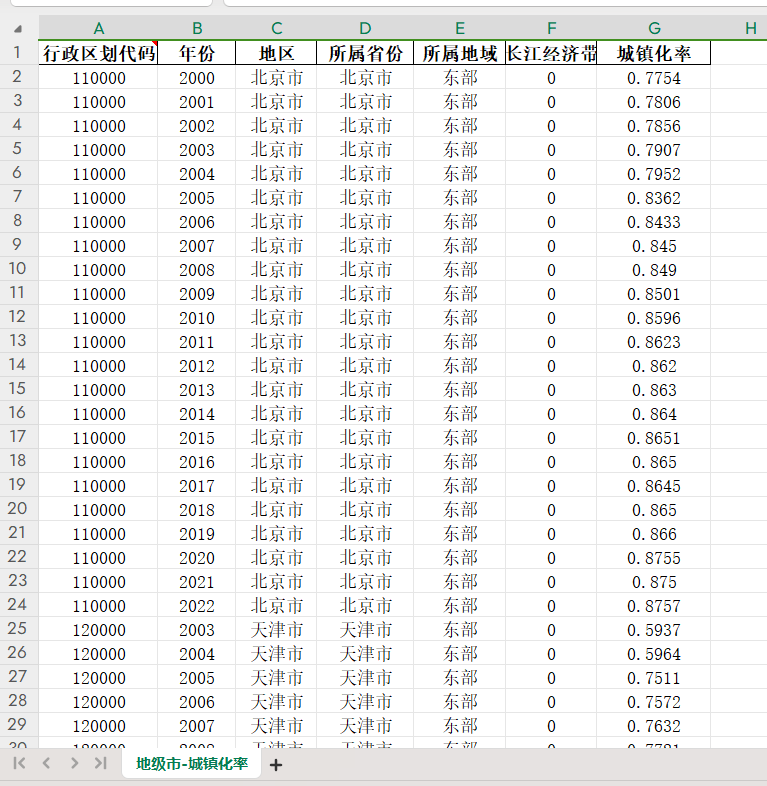767x786 pixels.
Task: Select column A header
Action: [98, 28]
